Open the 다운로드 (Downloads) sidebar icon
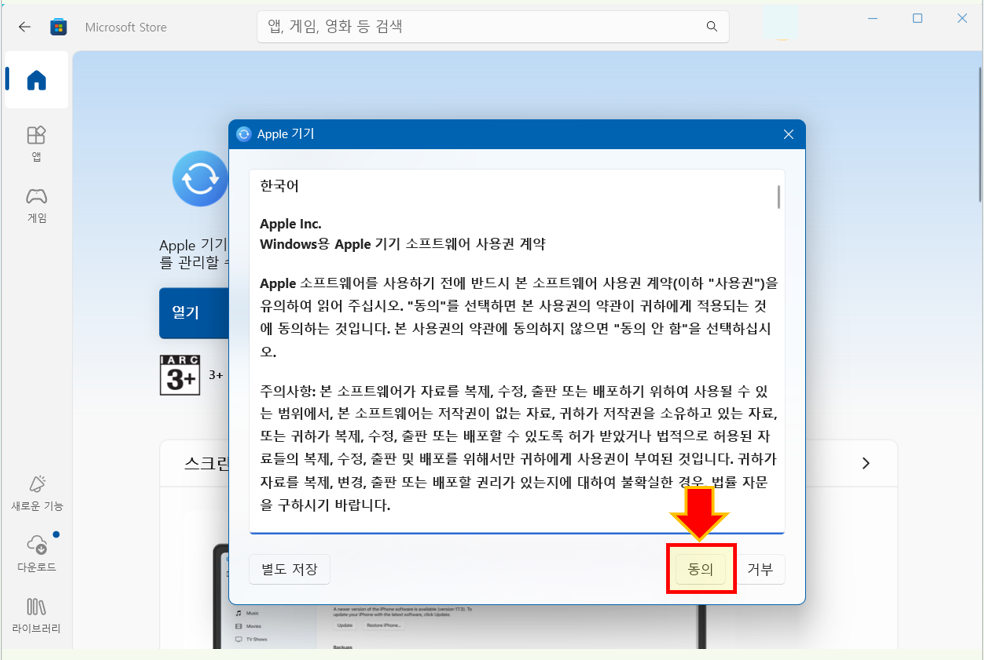The image size is (984, 660). click(x=37, y=545)
